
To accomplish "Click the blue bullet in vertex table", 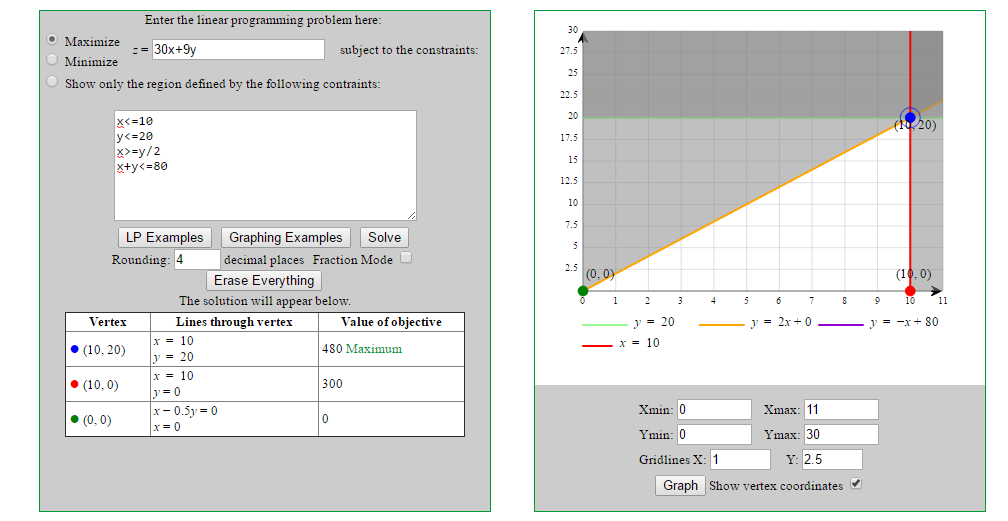I will point(75,349).
